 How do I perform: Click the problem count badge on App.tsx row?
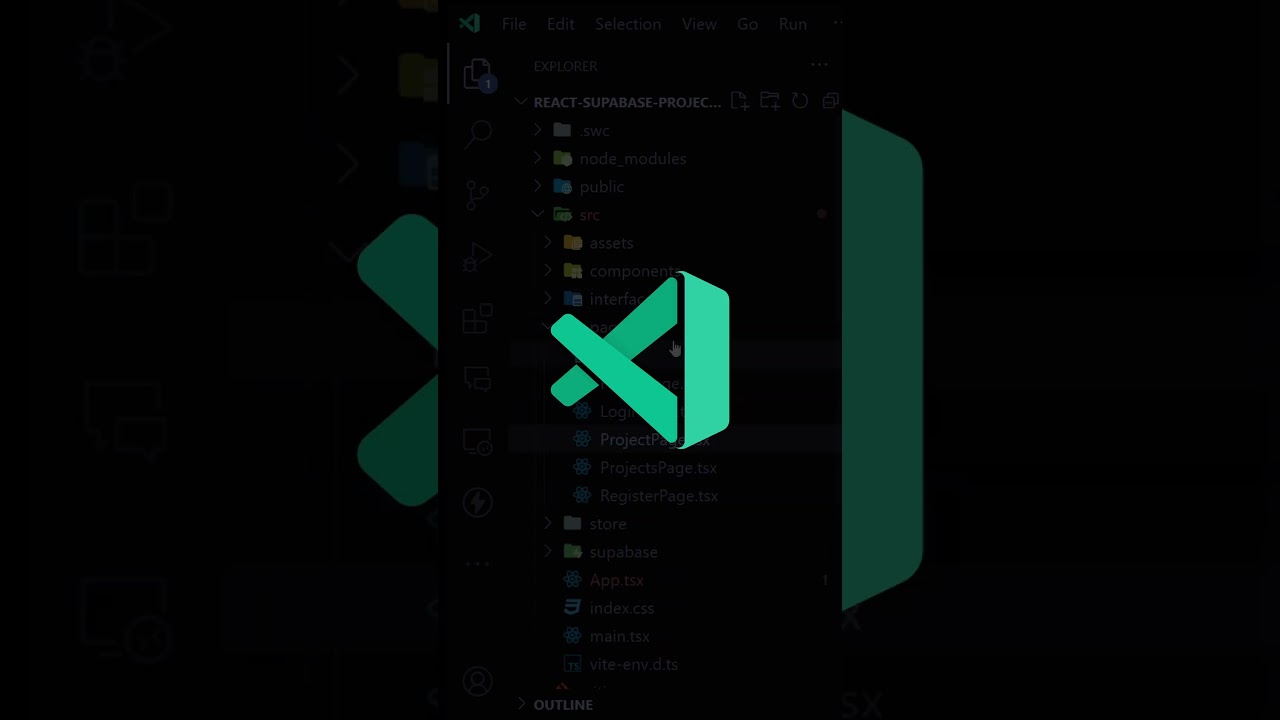tap(825, 580)
